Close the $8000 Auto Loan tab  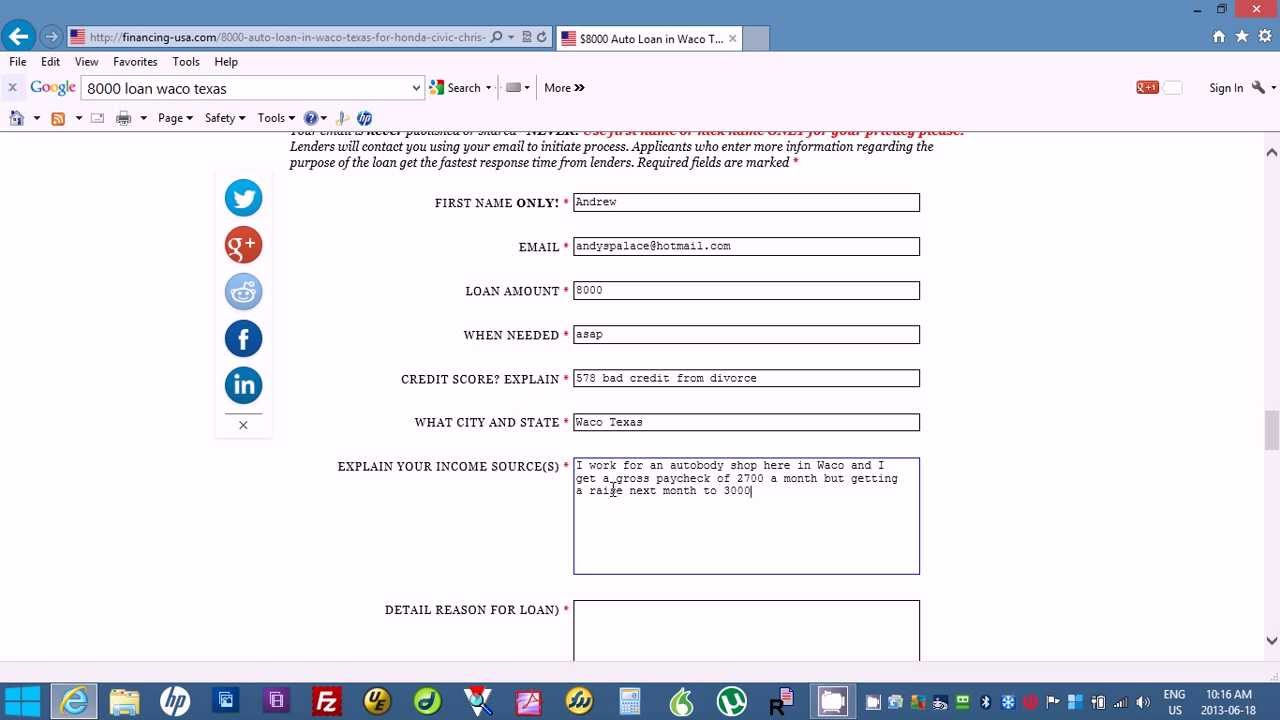click(732, 38)
